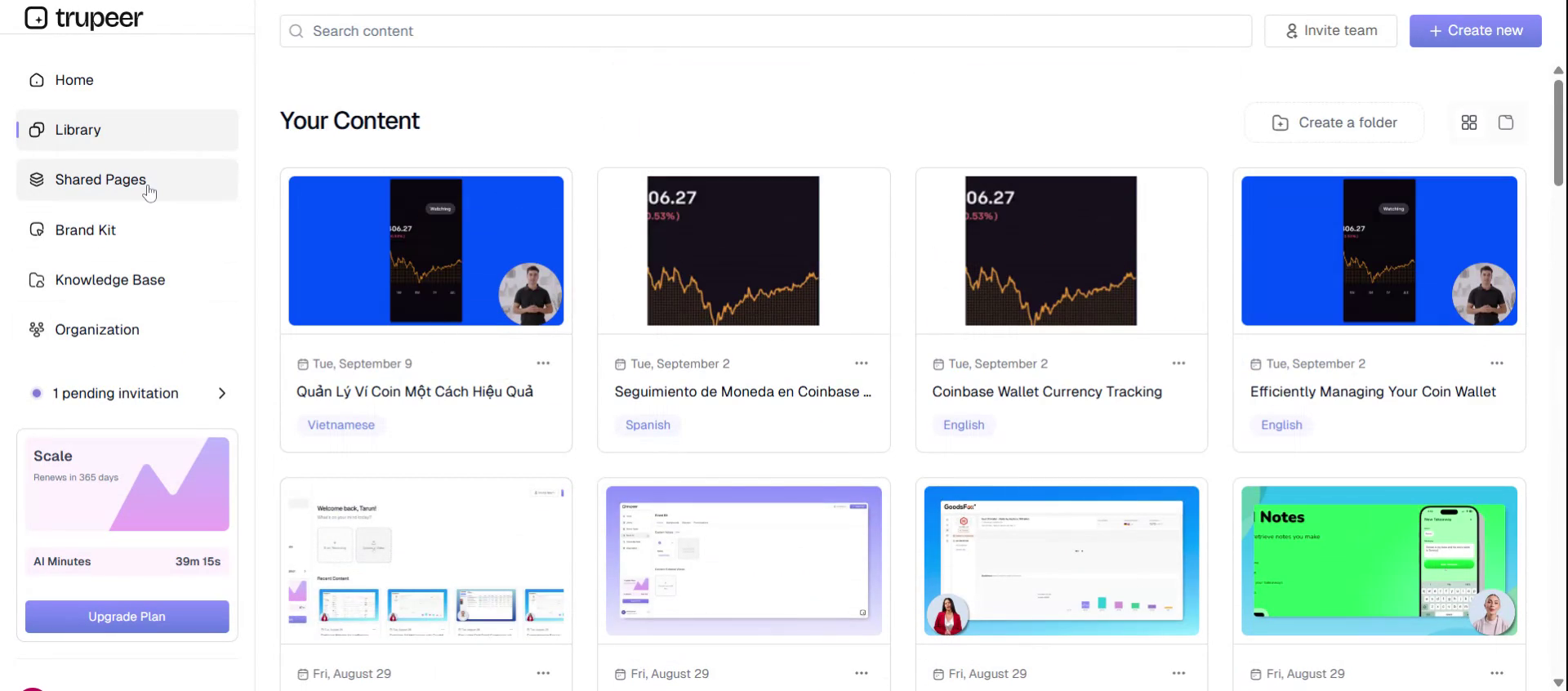Open the GoodsFox video thumbnail
Screen dimensions: 1568x691
click(x=1062, y=561)
